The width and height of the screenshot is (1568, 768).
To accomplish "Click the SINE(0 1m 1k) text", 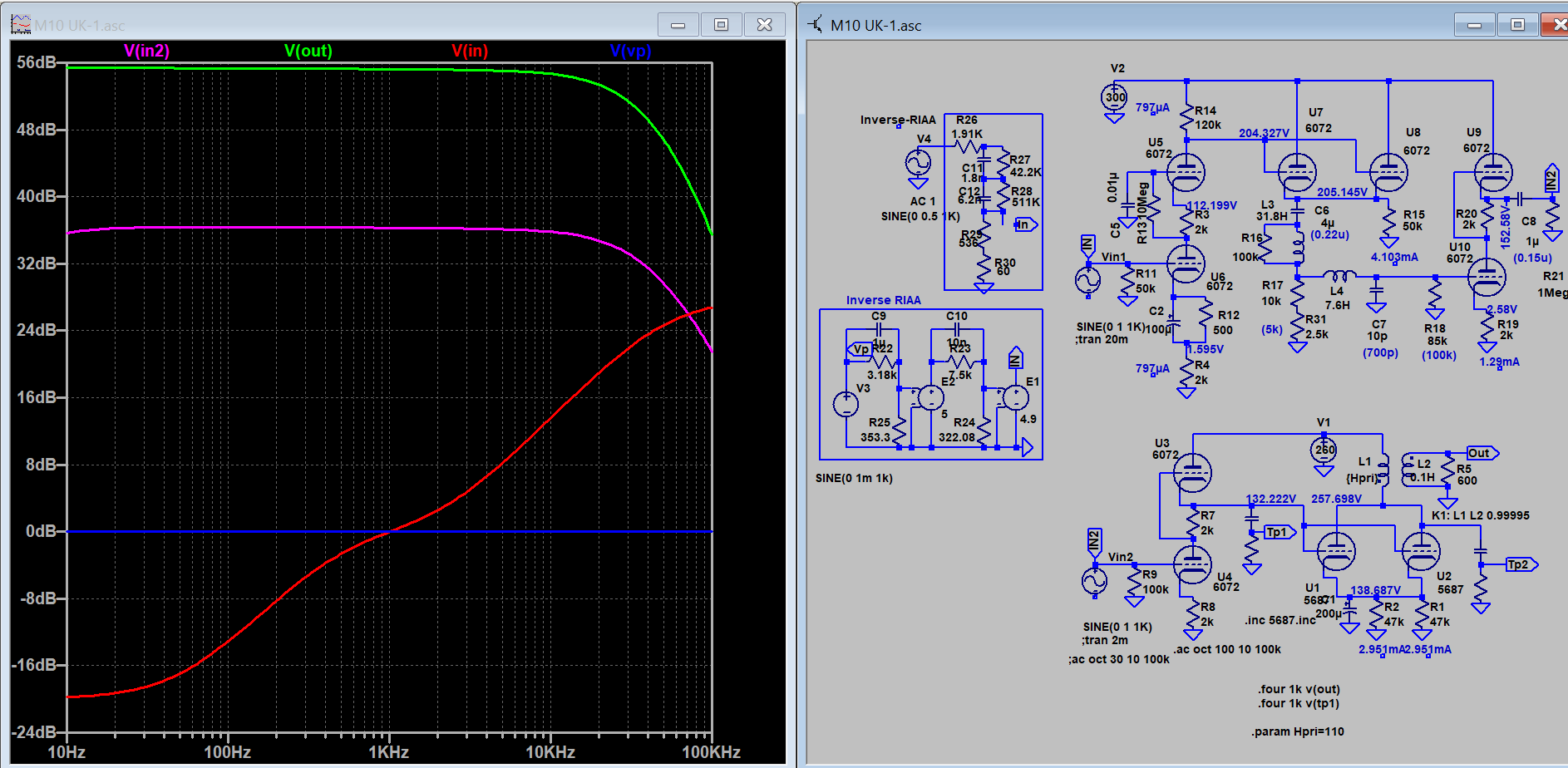I will point(854,478).
